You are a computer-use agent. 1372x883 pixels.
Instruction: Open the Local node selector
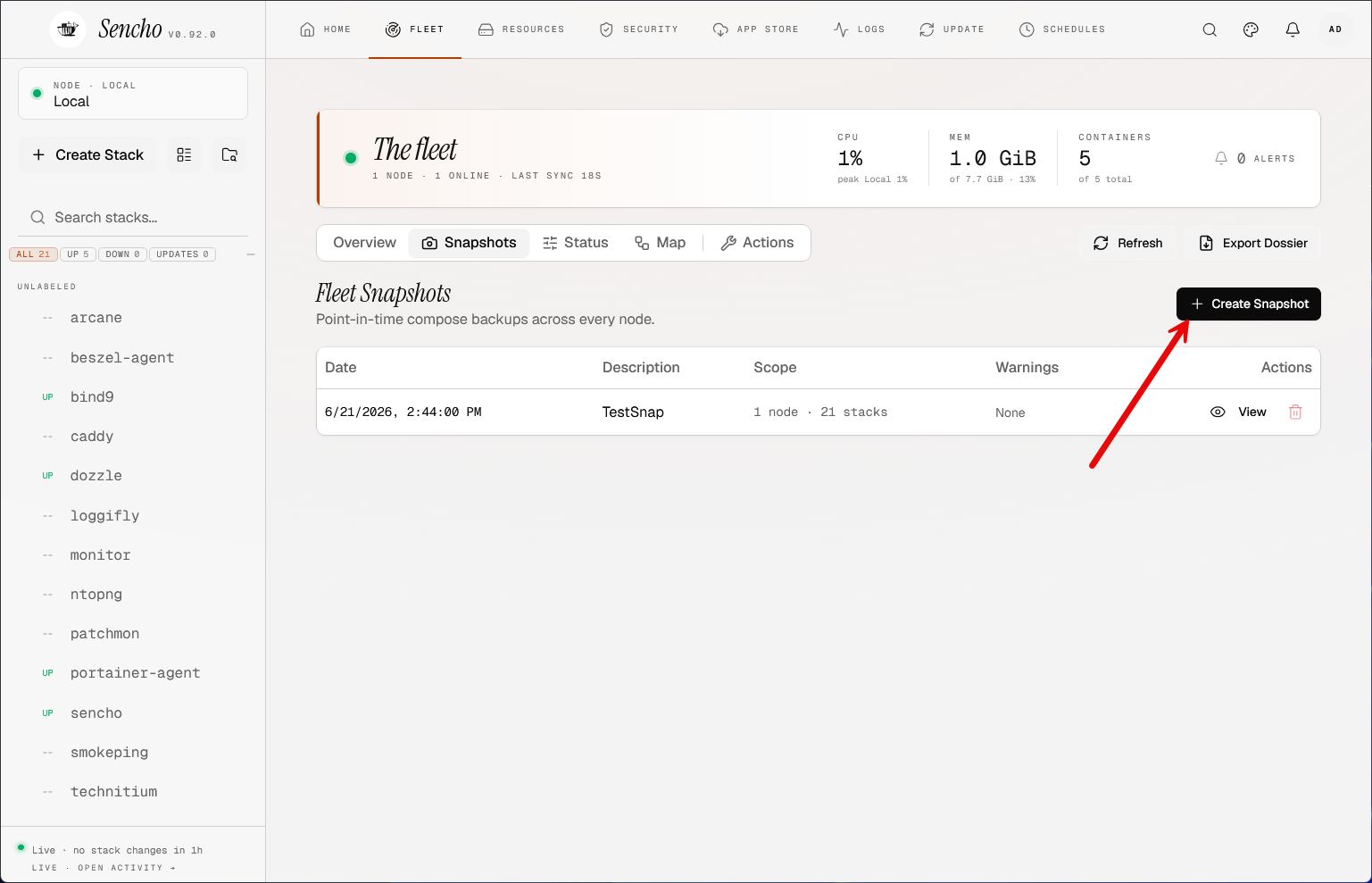[x=133, y=93]
